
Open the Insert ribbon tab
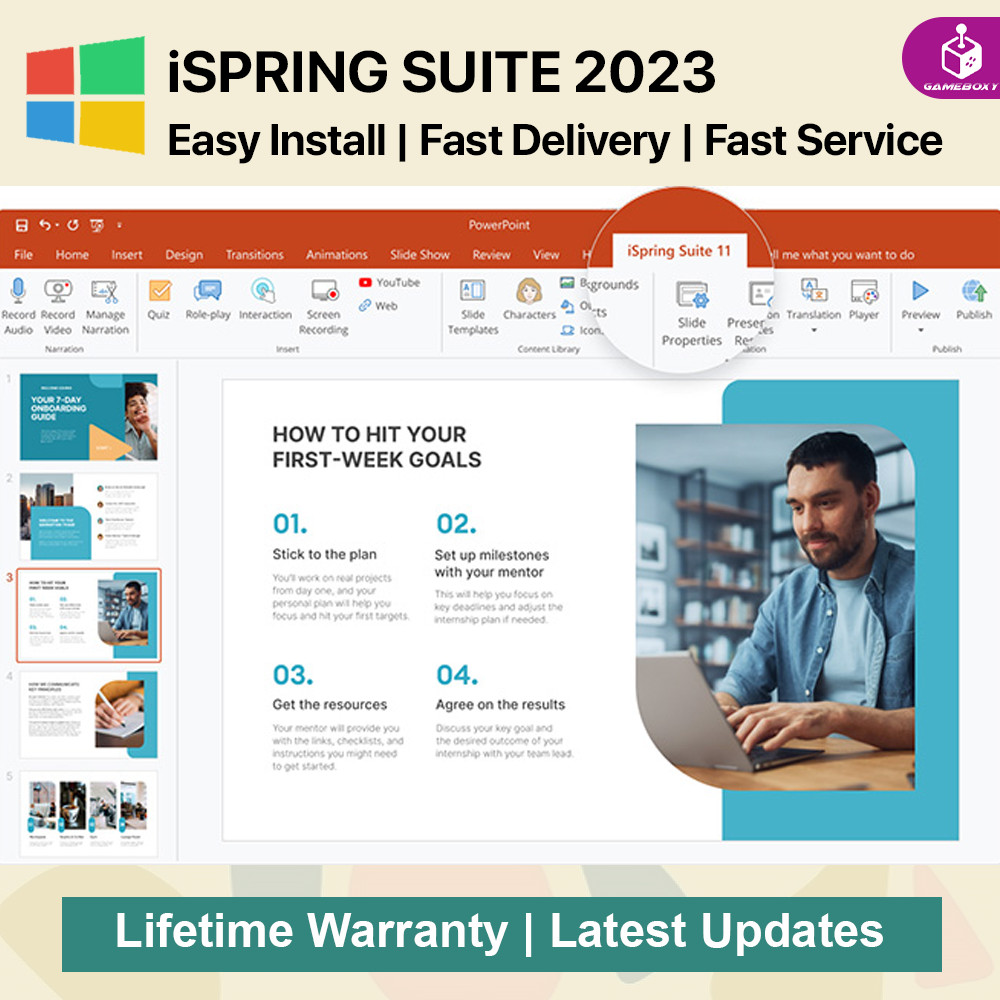point(127,254)
